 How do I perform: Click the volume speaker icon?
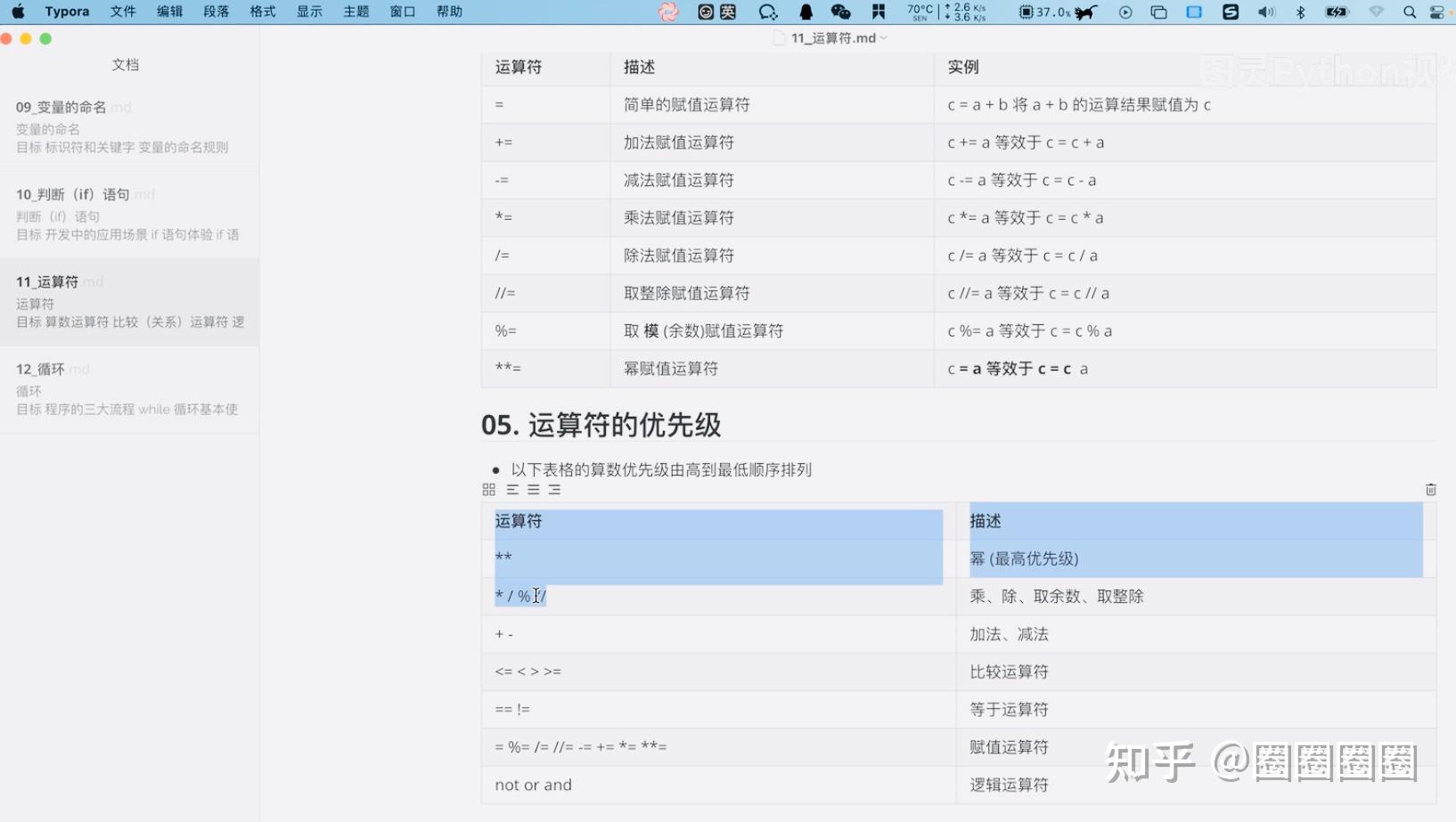coord(1266,12)
